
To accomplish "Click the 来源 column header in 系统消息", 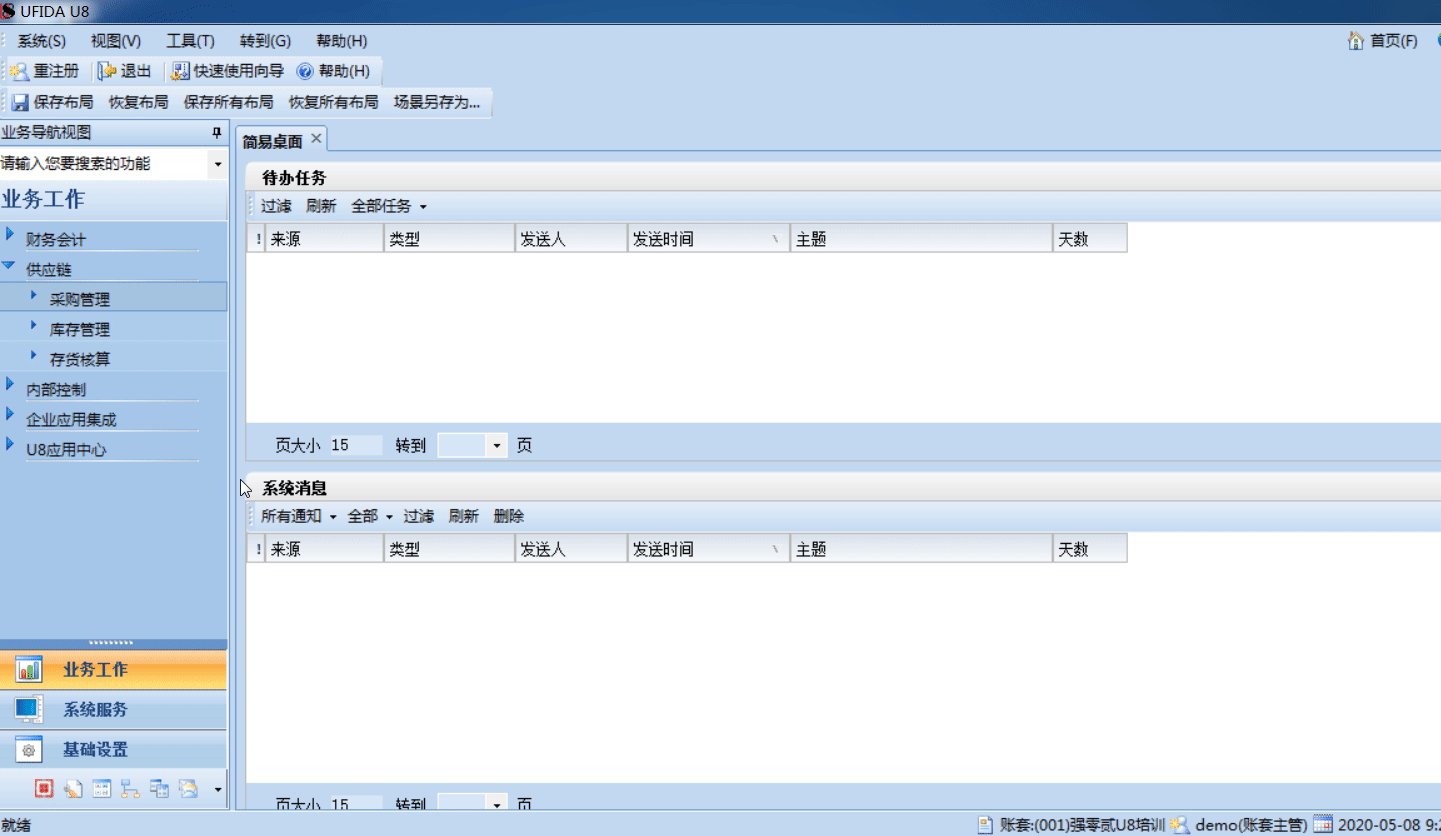I will point(324,549).
